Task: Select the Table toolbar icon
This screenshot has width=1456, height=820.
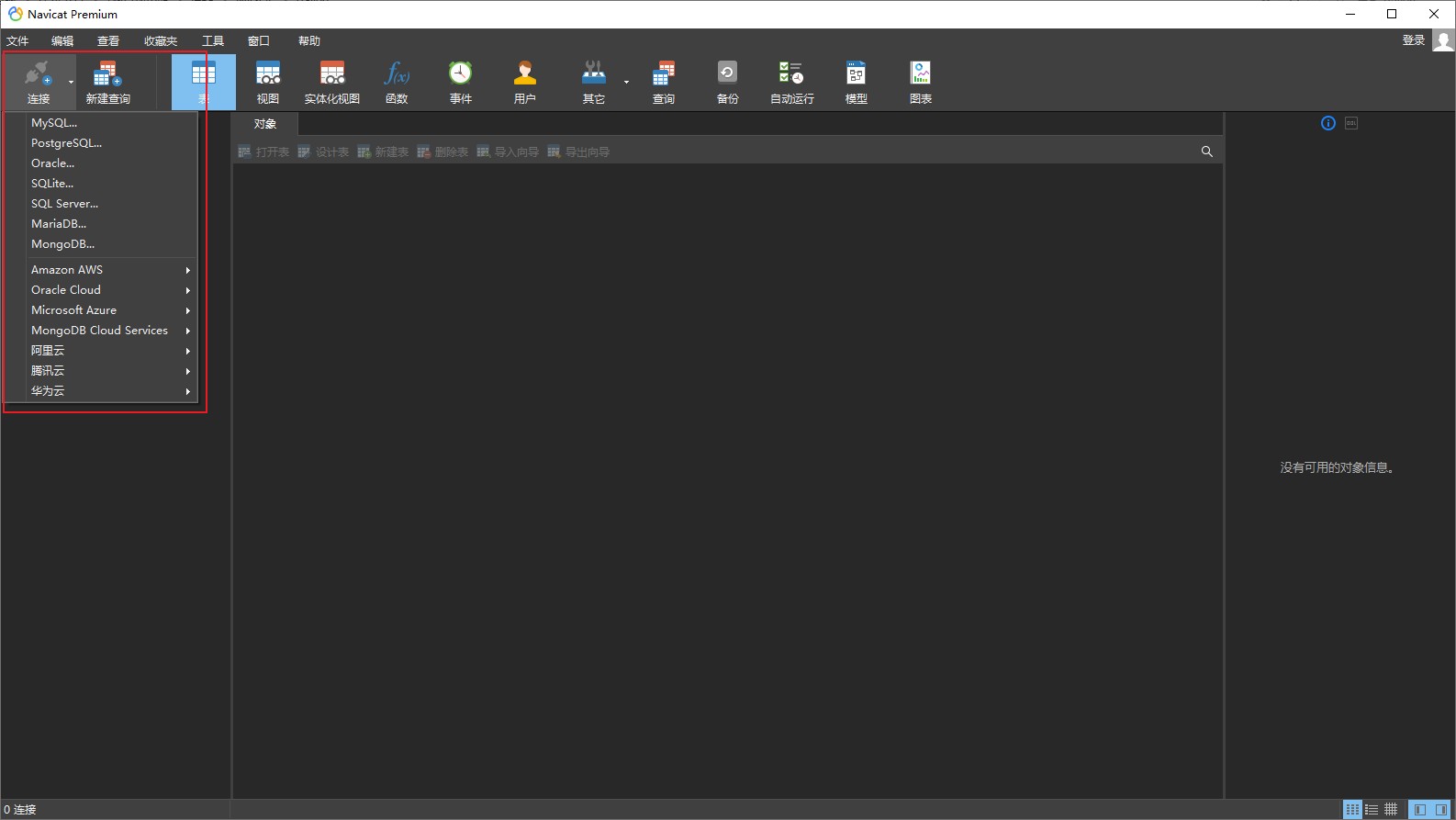Action: pyautogui.click(x=204, y=82)
